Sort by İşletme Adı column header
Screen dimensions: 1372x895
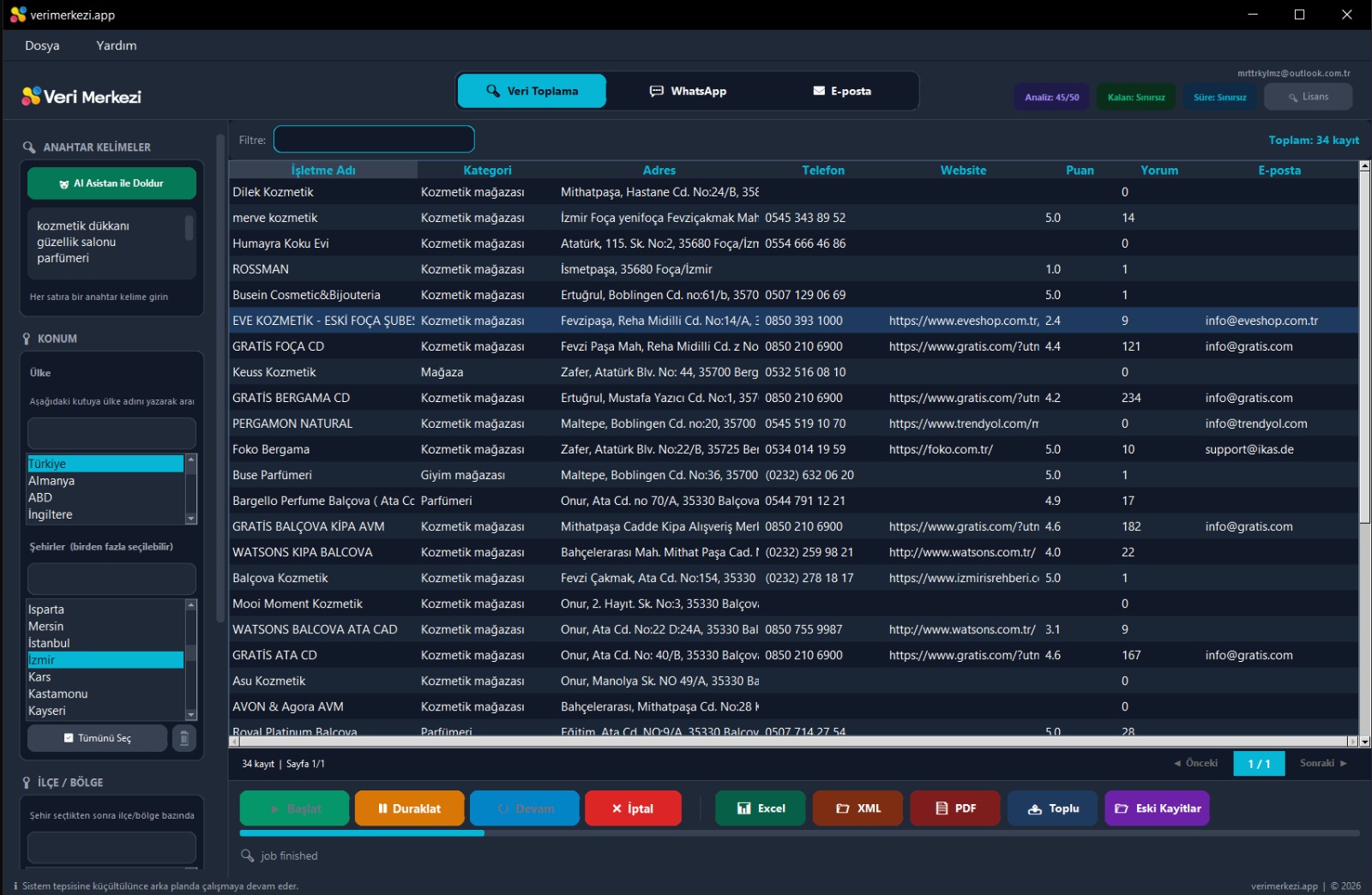(323, 171)
